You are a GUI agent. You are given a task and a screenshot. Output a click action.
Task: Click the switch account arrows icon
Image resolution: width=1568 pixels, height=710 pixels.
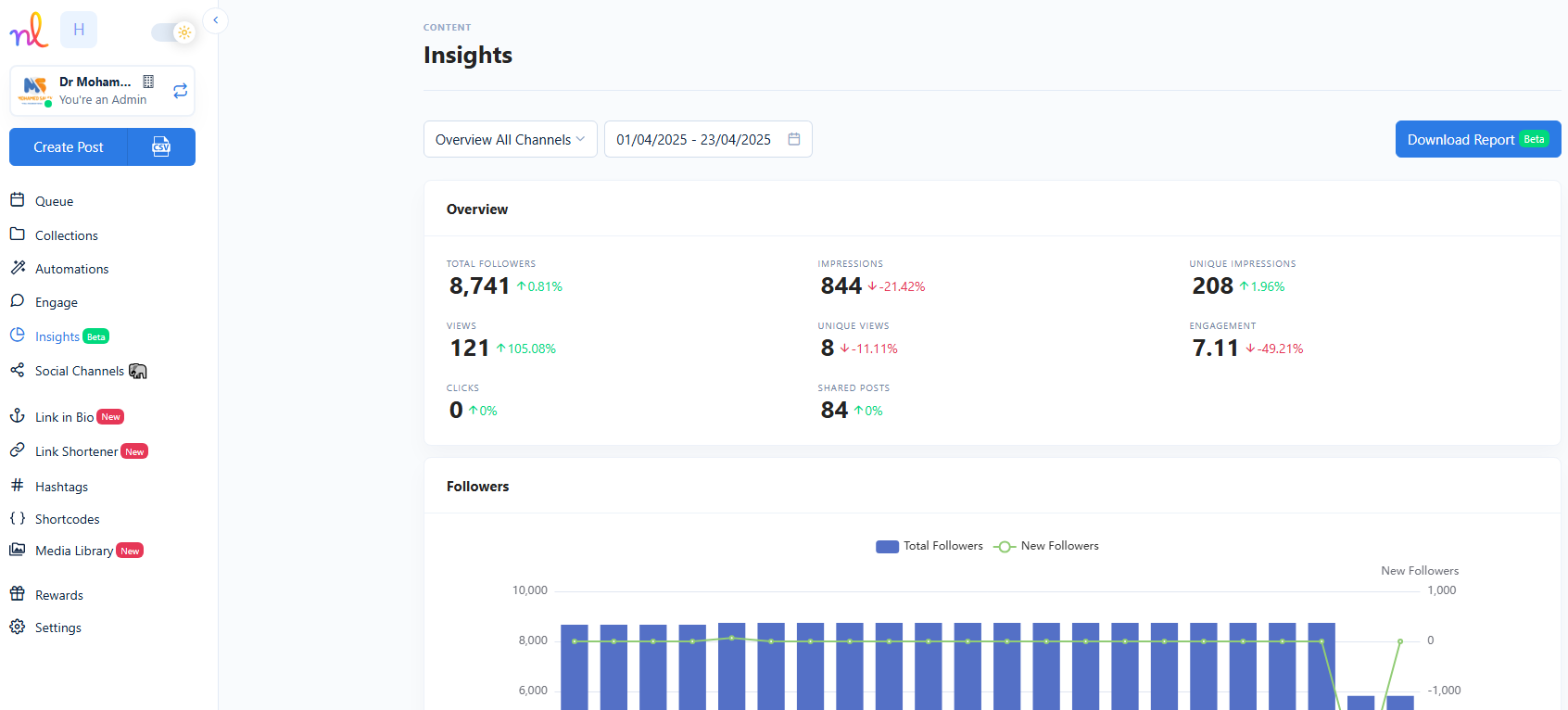(x=180, y=91)
